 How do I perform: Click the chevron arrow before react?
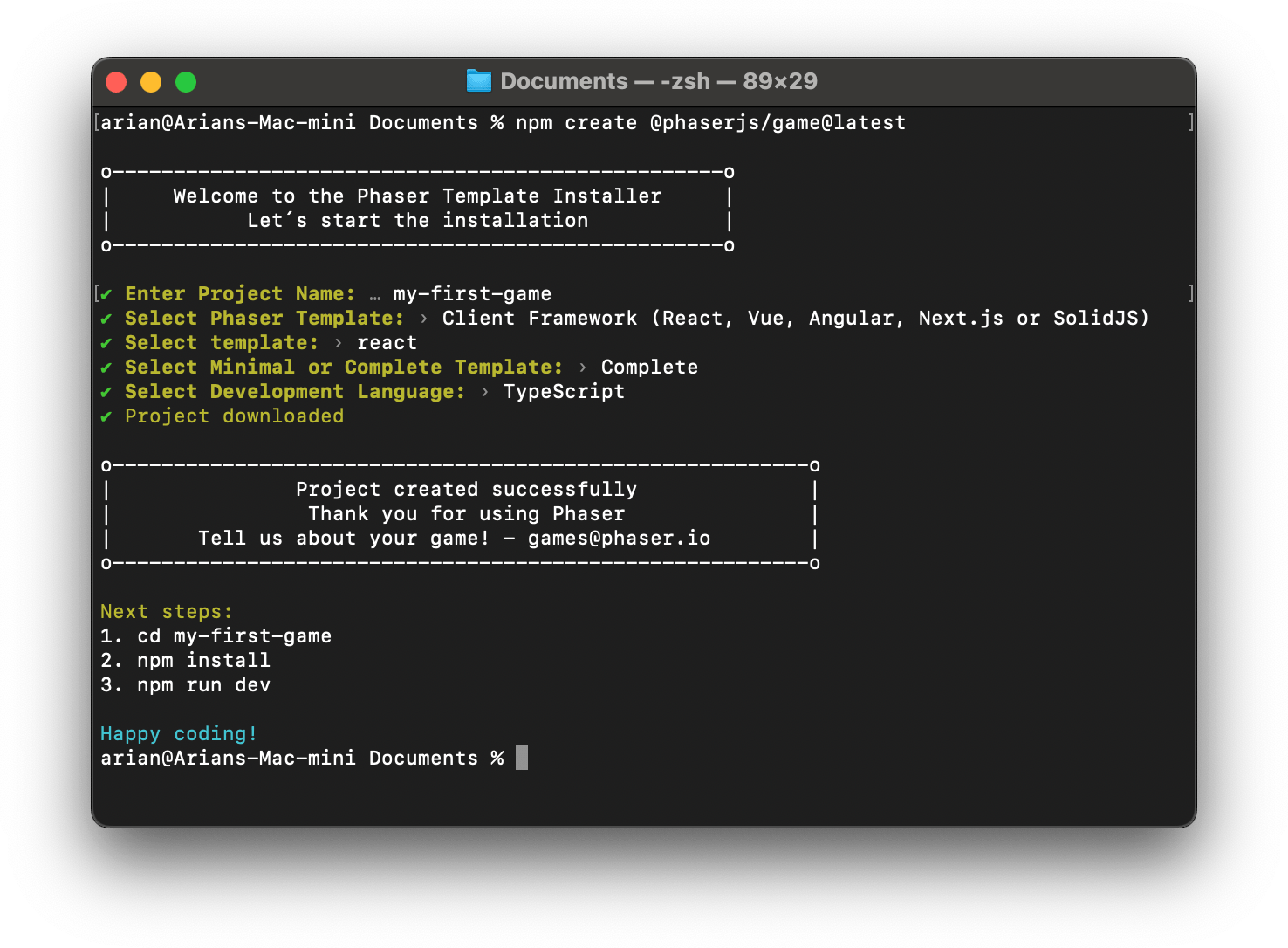click(339, 343)
